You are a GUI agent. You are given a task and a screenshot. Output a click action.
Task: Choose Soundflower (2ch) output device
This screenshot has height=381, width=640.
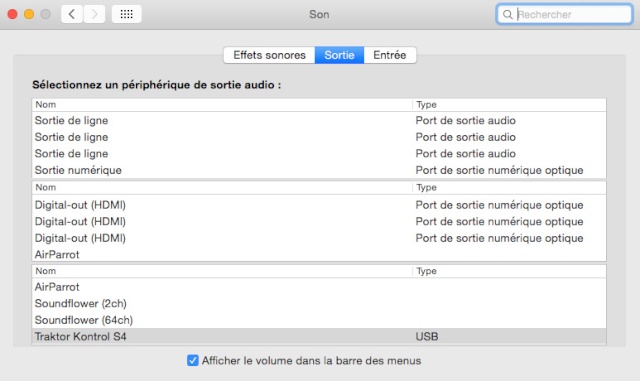(x=319, y=303)
